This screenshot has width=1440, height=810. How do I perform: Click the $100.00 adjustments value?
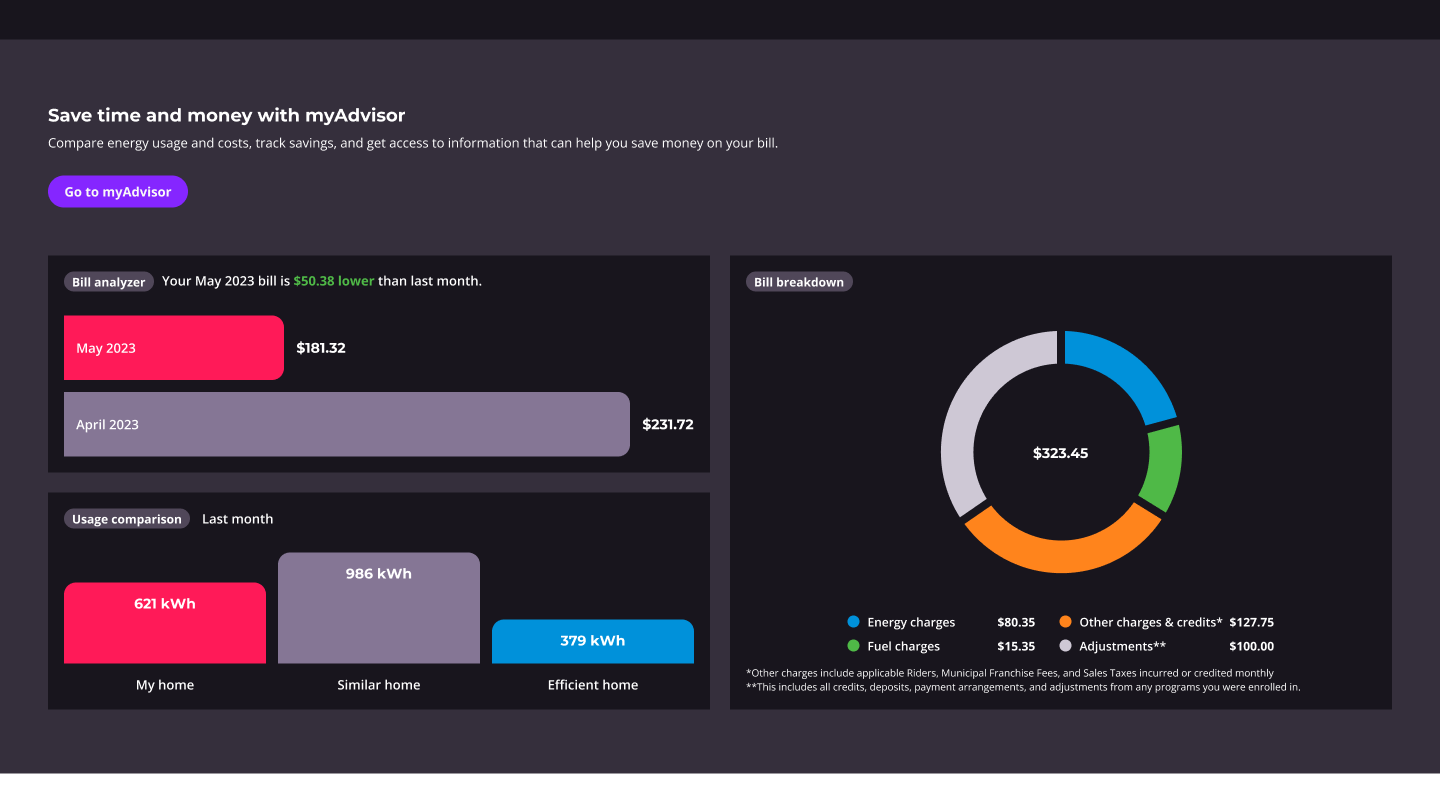[x=1251, y=646]
